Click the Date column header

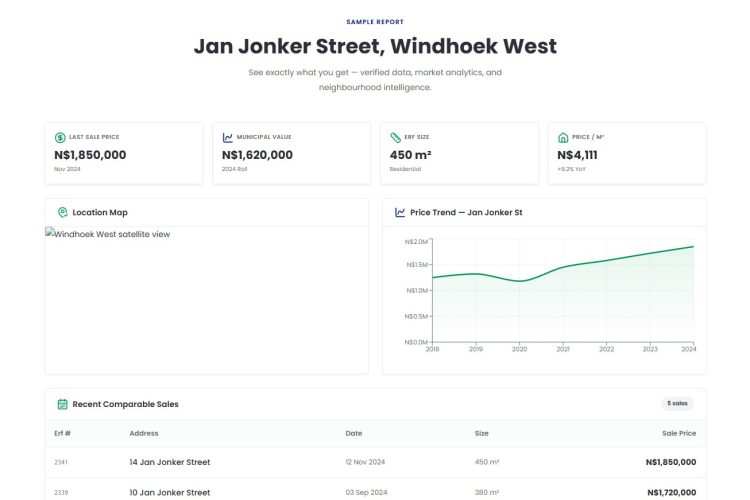point(354,433)
